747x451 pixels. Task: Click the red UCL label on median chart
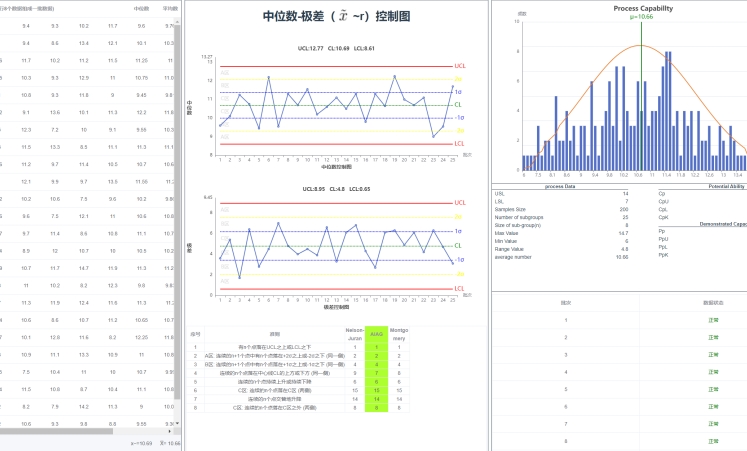click(459, 66)
